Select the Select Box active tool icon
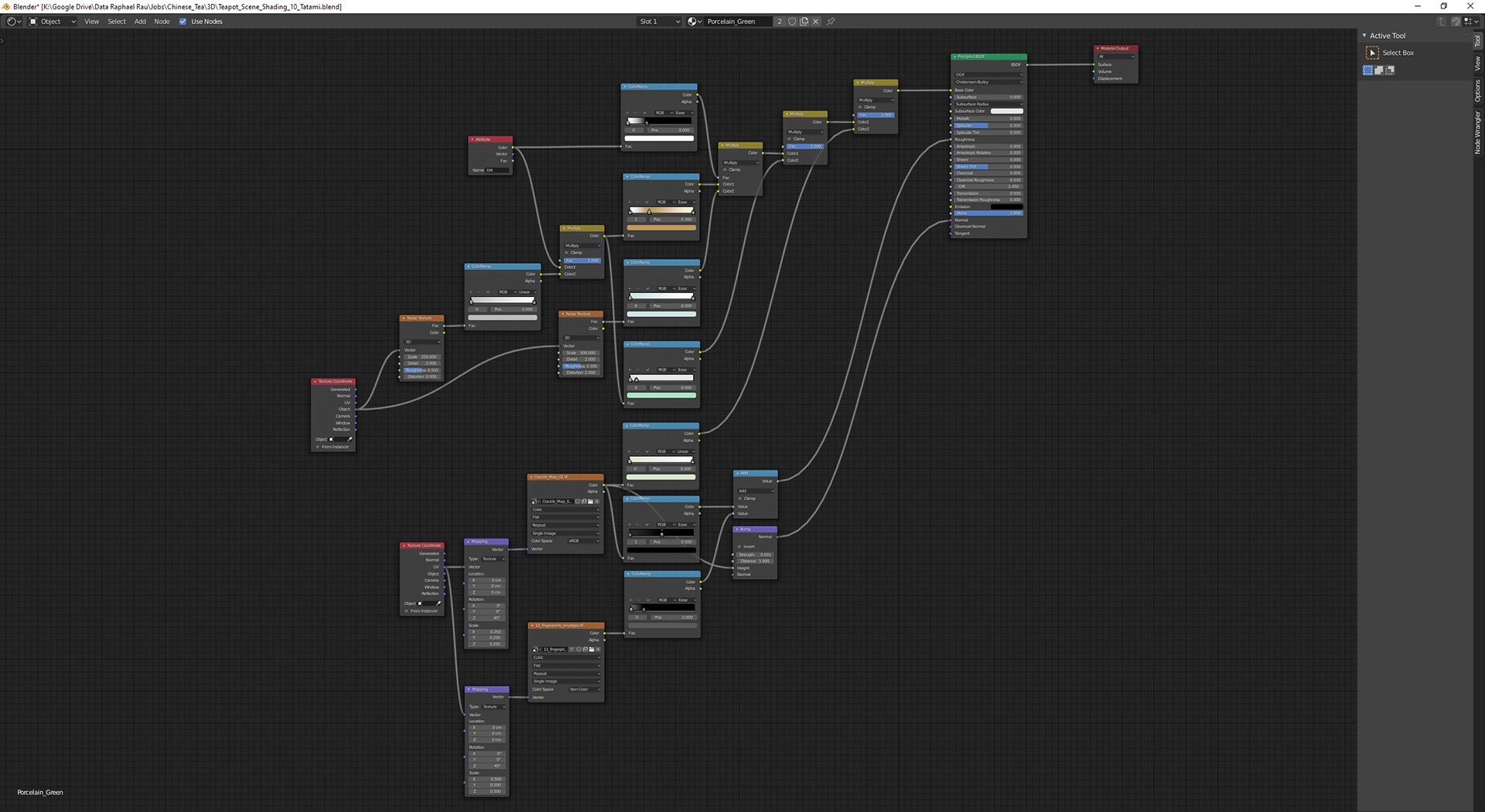1485x812 pixels. tap(1373, 53)
